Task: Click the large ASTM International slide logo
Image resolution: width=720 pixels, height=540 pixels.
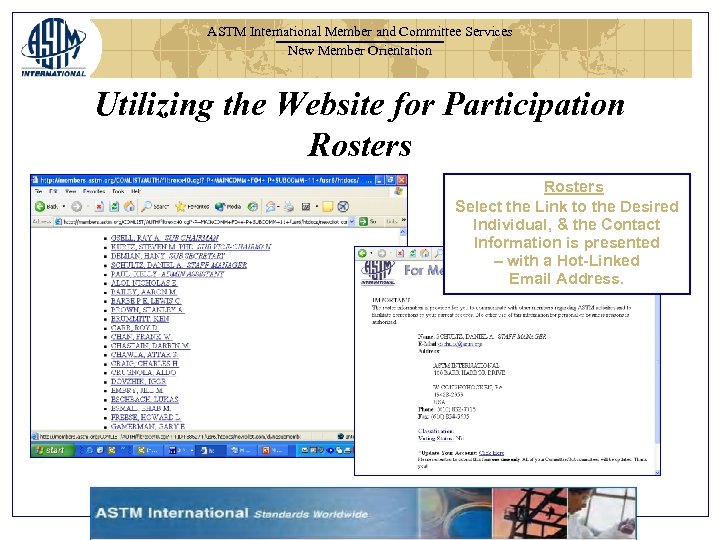Action: tap(53, 47)
